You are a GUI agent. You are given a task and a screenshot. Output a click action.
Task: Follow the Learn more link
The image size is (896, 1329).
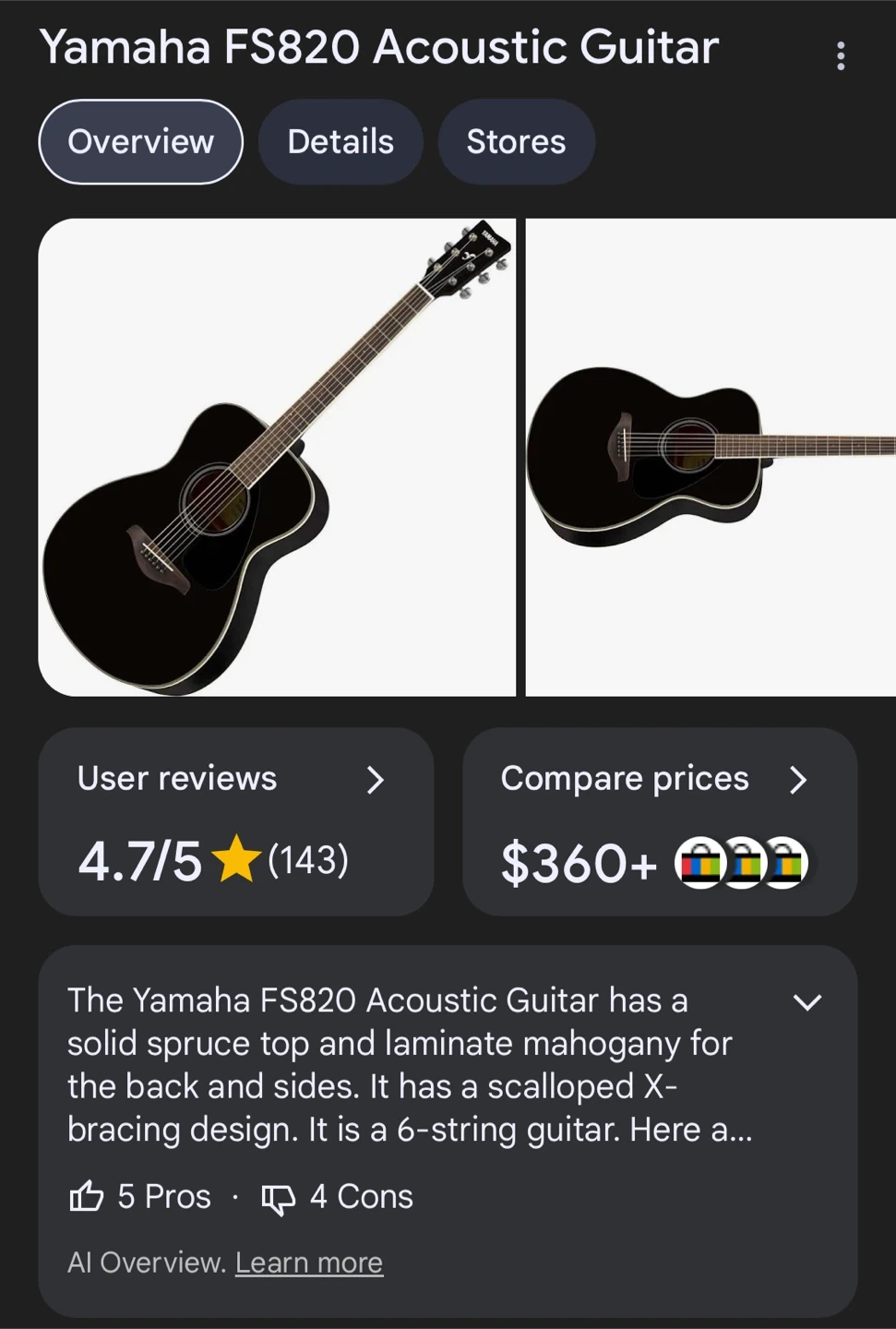click(x=309, y=1263)
